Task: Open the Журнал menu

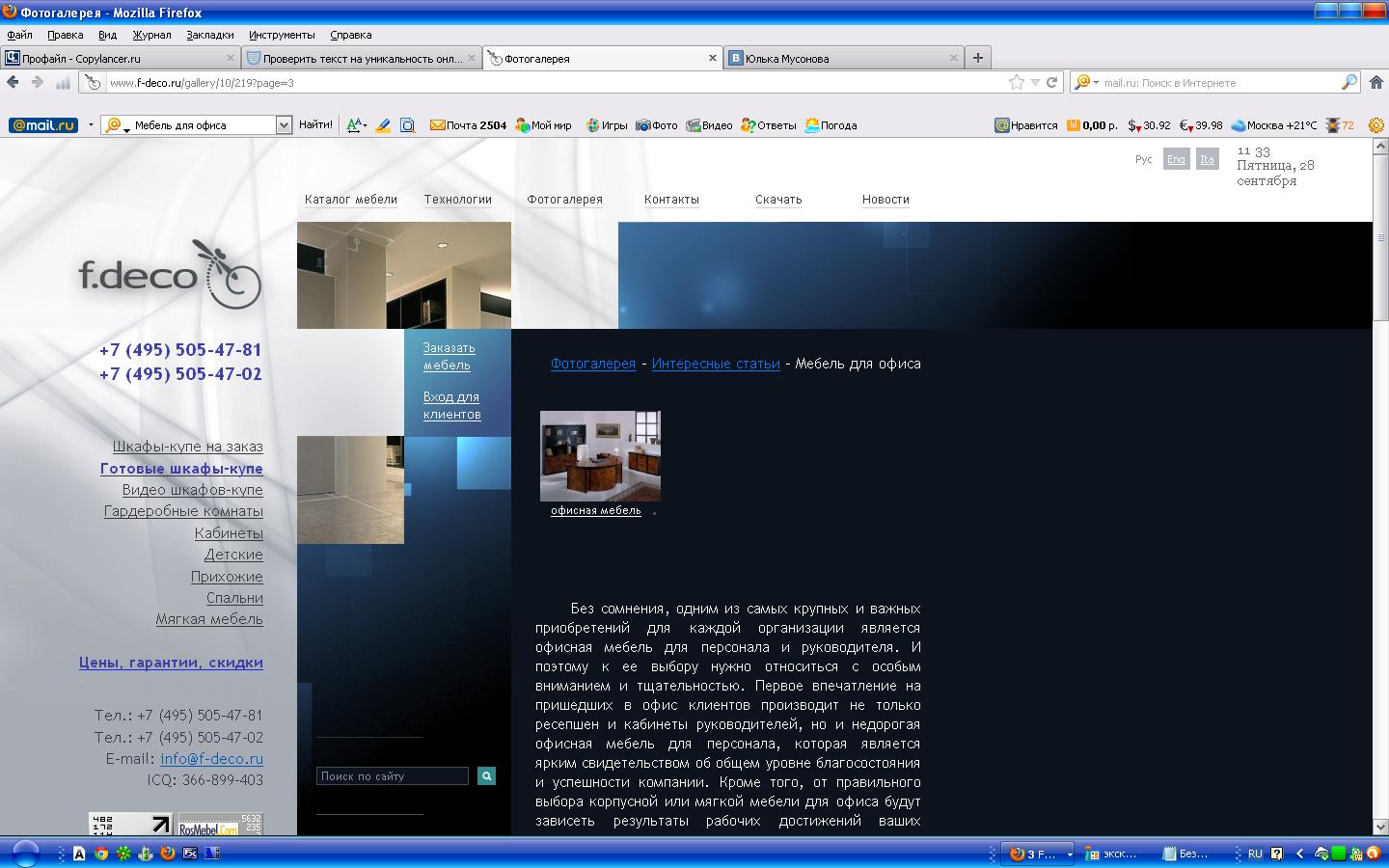Action: (151, 35)
